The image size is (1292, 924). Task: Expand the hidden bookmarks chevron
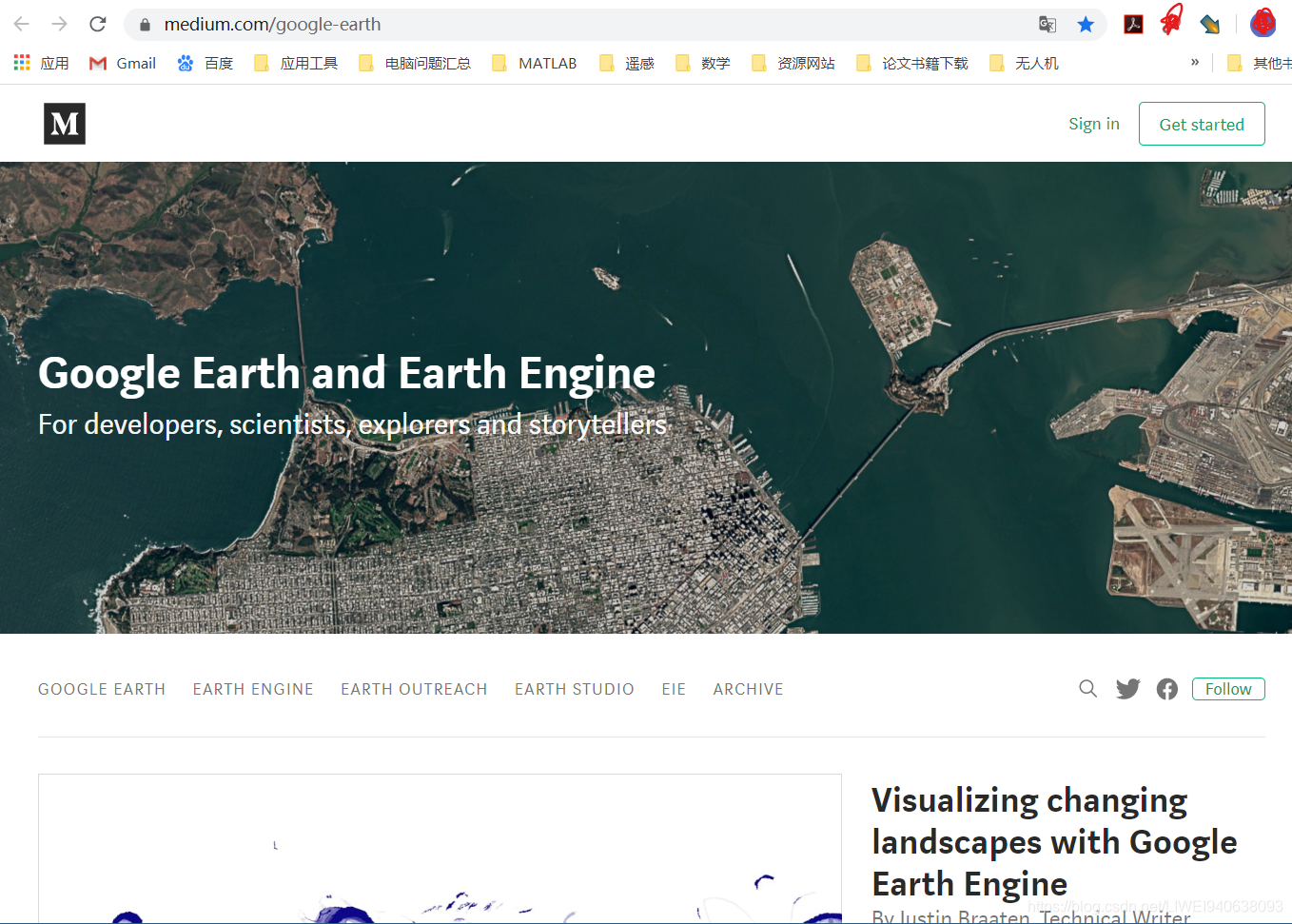(x=1195, y=62)
